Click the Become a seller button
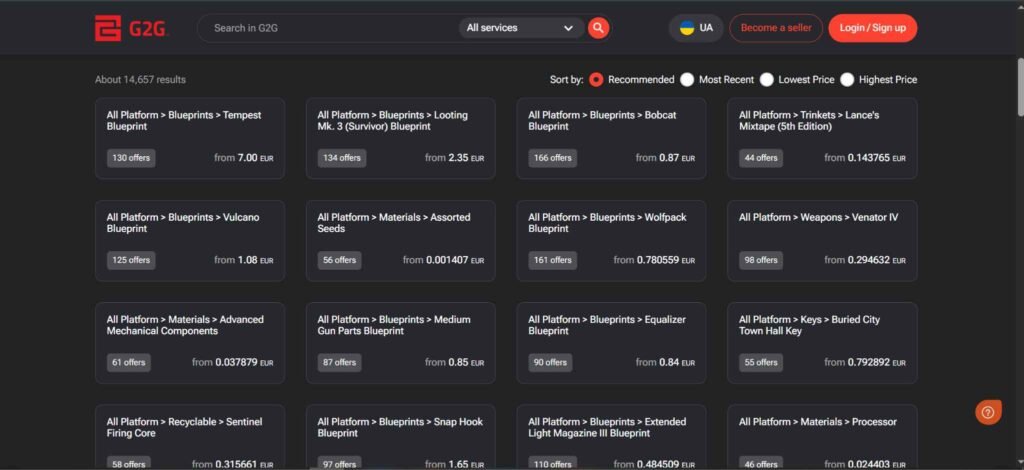This screenshot has width=1024, height=470. [775, 28]
